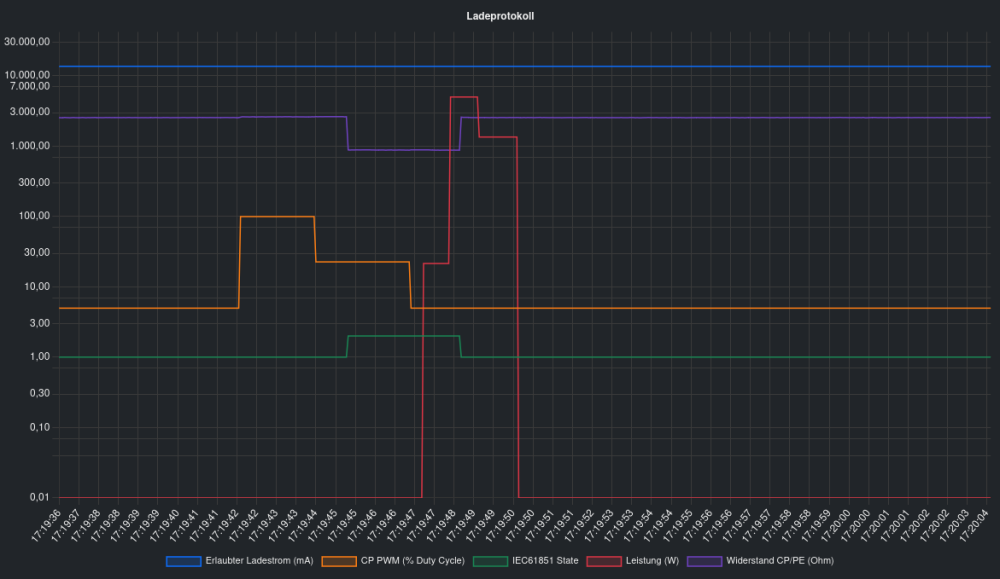Viewport: 1000px width, 579px height.
Task: Toggle the Erlaubter Ladestrom (mA) legend entry
Action: tap(240, 561)
